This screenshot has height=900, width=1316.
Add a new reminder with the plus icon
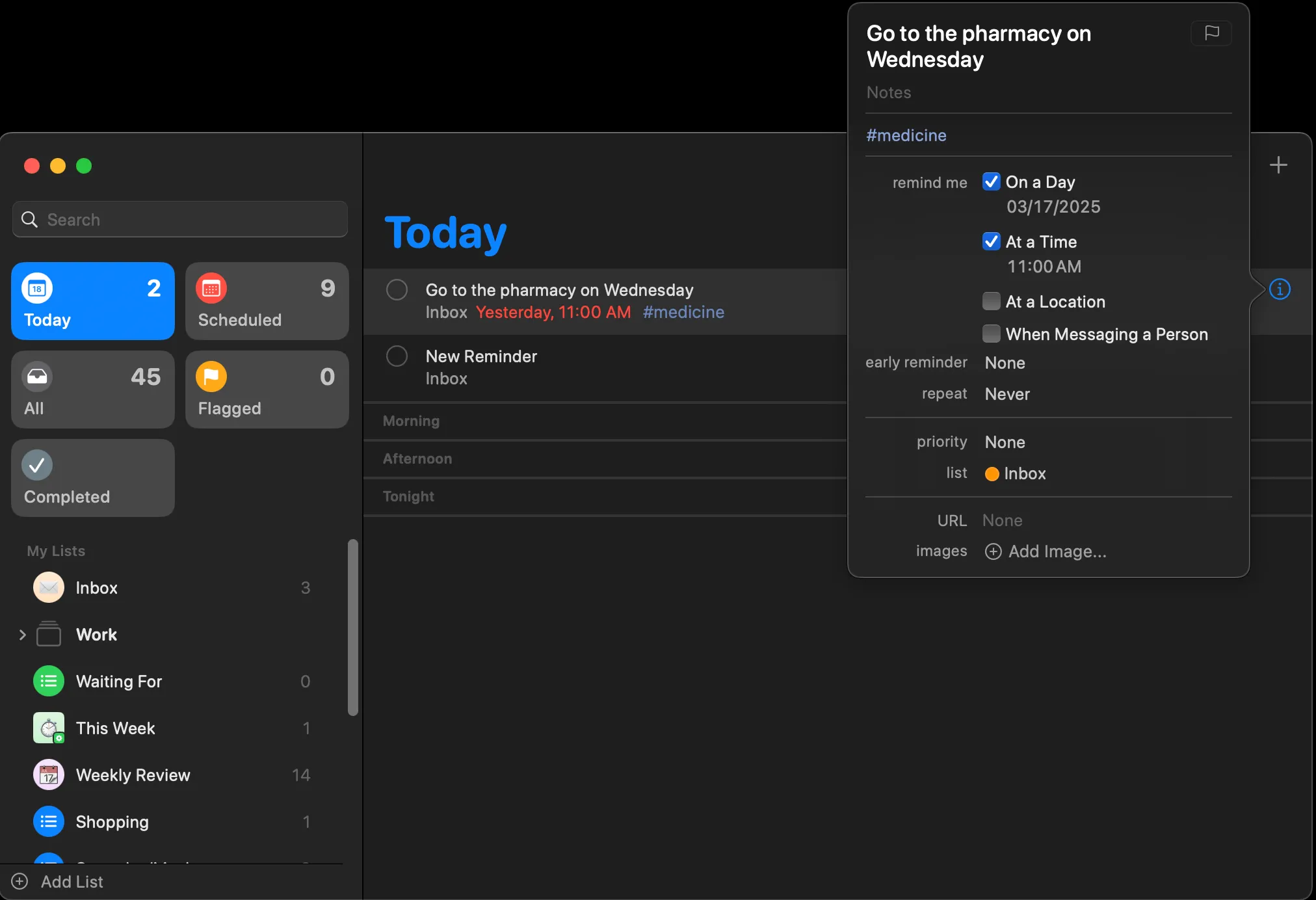[x=1278, y=165]
